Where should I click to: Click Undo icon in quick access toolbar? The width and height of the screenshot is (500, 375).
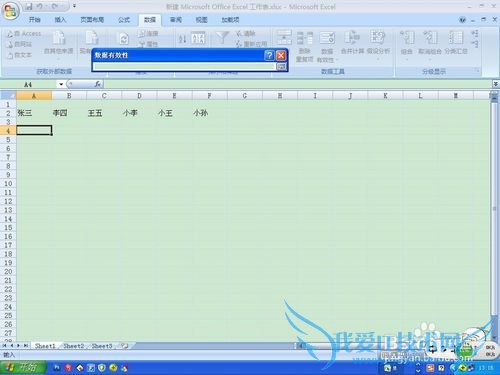[39, 6]
